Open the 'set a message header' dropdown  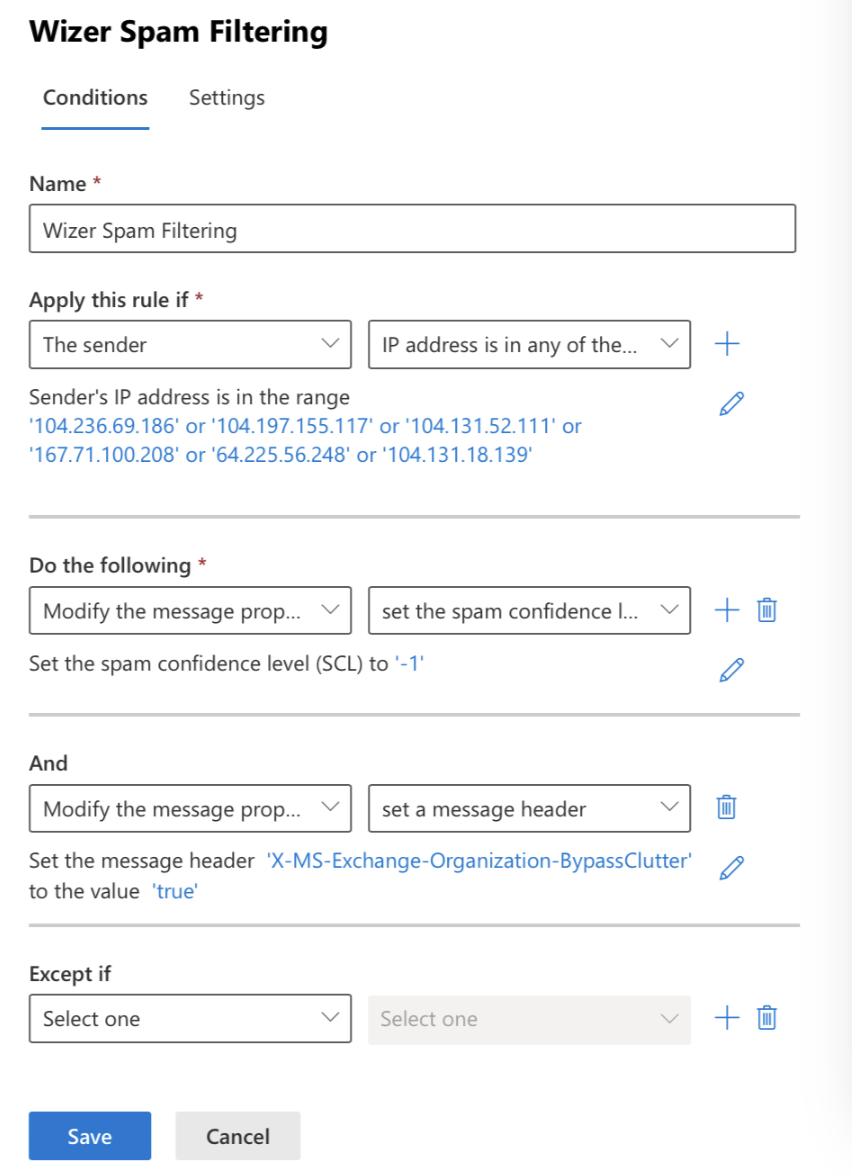click(x=529, y=808)
